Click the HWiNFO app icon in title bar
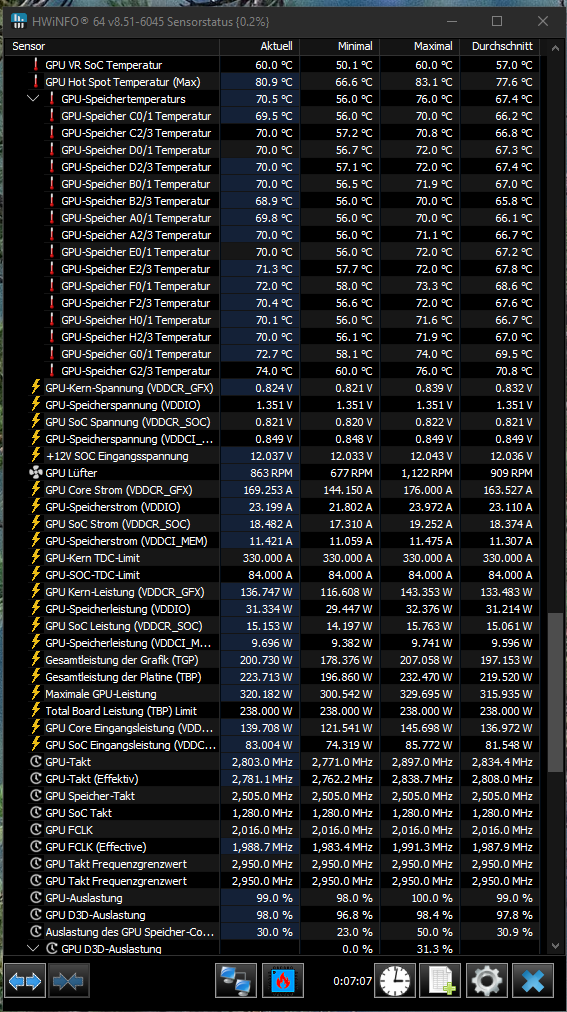The width and height of the screenshot is (567, 1012). click(19, 21)
